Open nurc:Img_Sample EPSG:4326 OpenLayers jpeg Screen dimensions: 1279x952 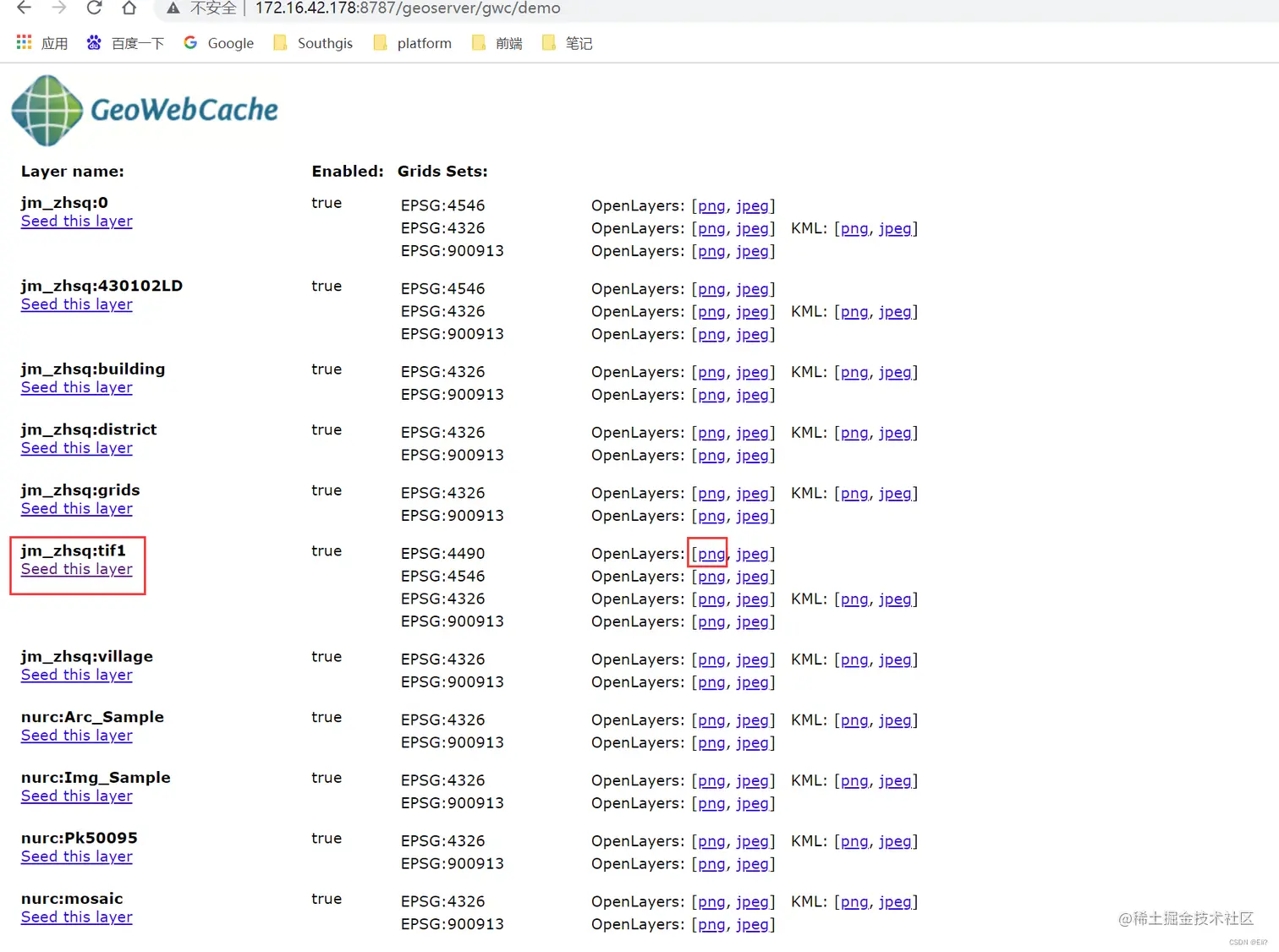[x=752, y=780]
